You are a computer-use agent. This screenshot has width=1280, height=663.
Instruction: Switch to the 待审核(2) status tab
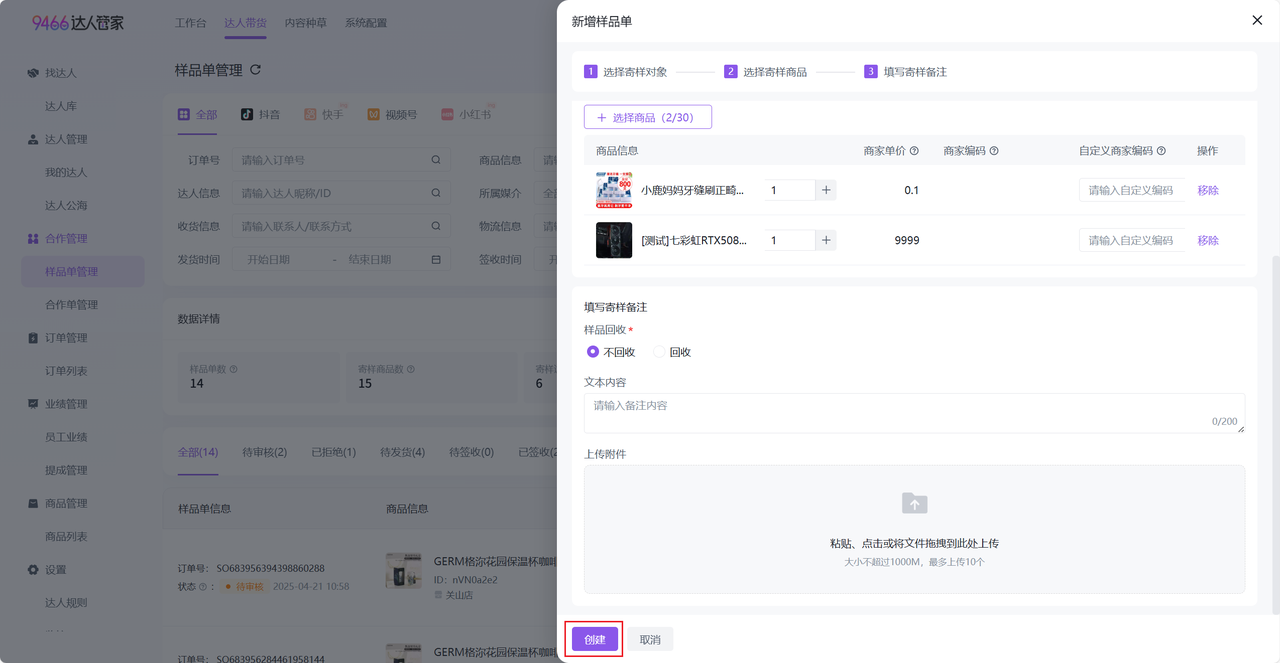coord(265,452)
